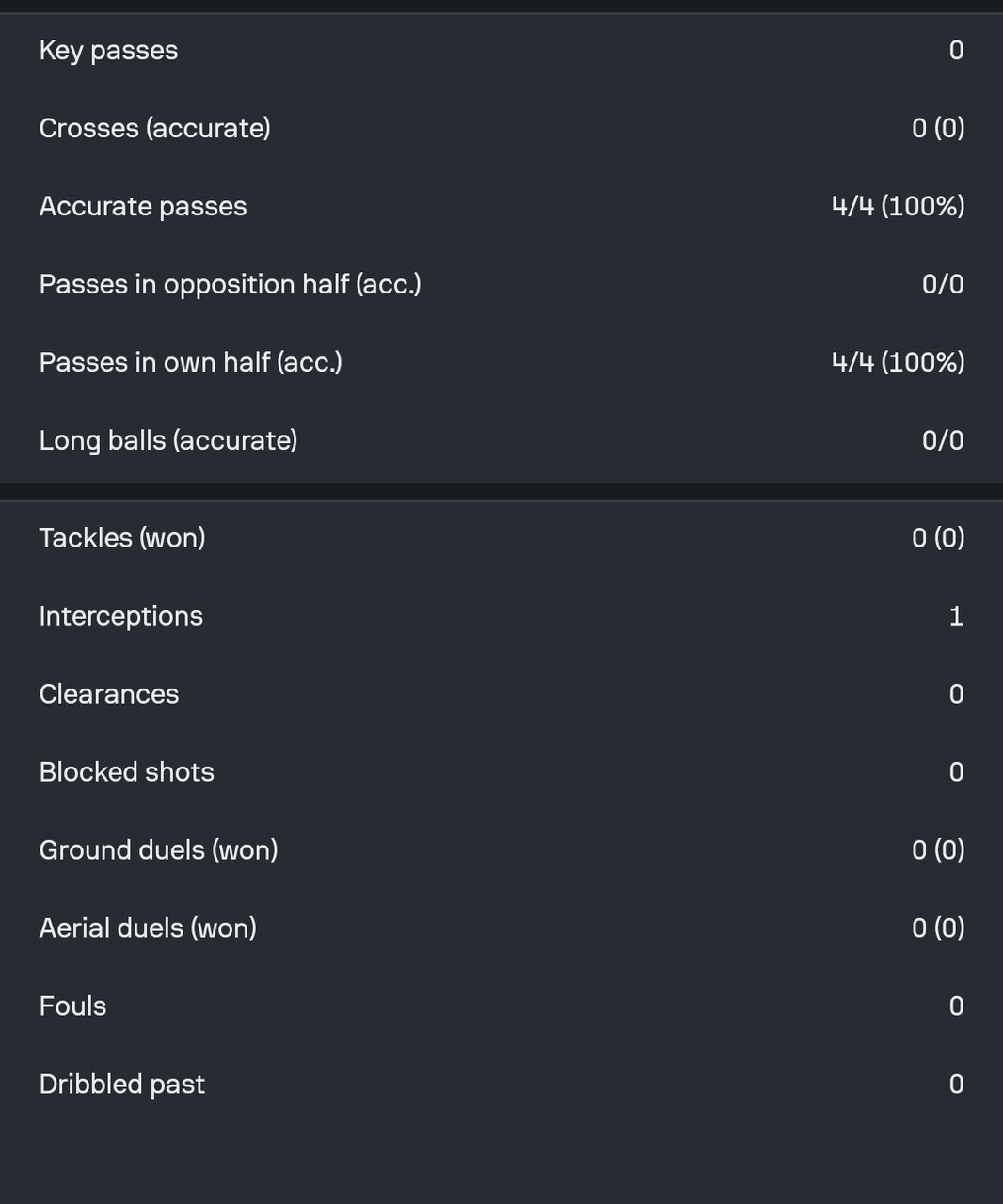
Task: Tap the Aerial duels (won) label
Action: [148, 928]
